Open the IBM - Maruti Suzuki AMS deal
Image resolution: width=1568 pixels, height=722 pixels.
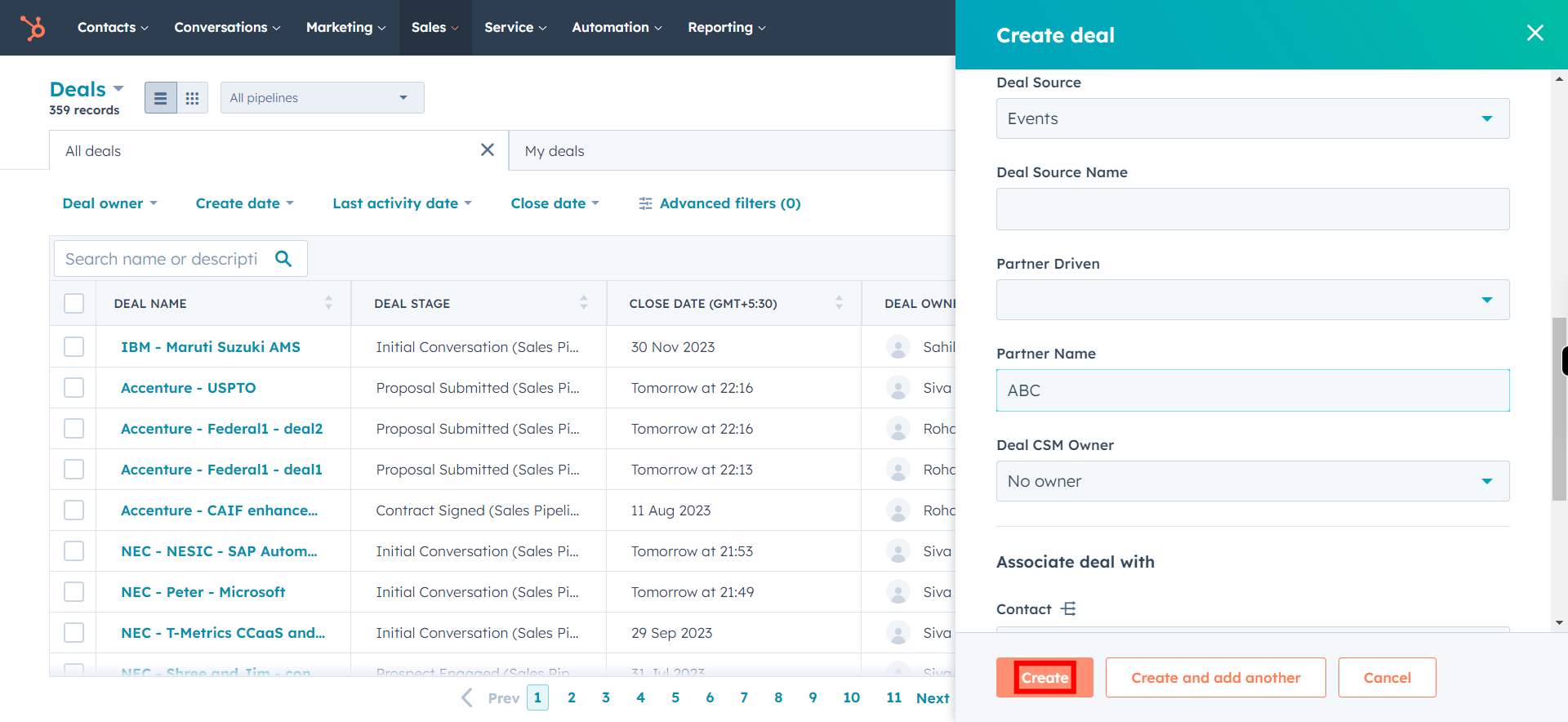pos(211,347)
